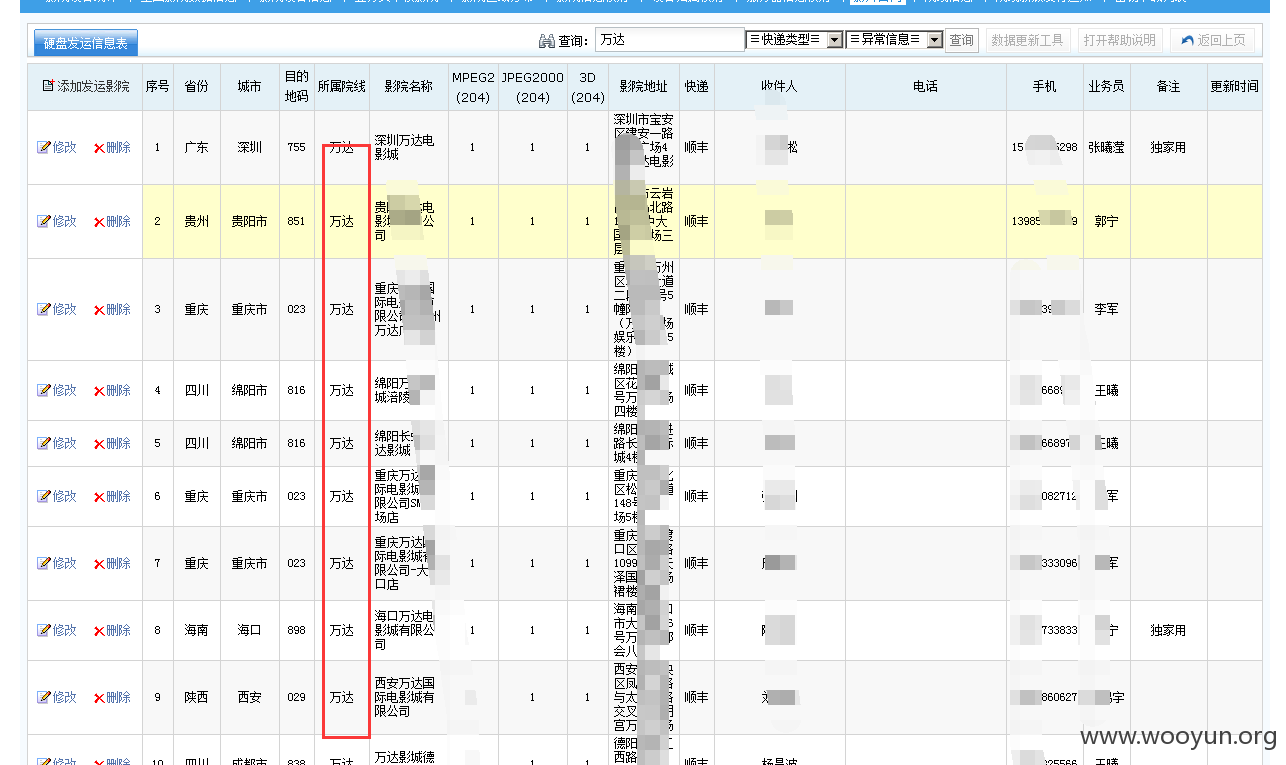
Task: Click salesperson 李军 cell
Action: pos(1106,309)
